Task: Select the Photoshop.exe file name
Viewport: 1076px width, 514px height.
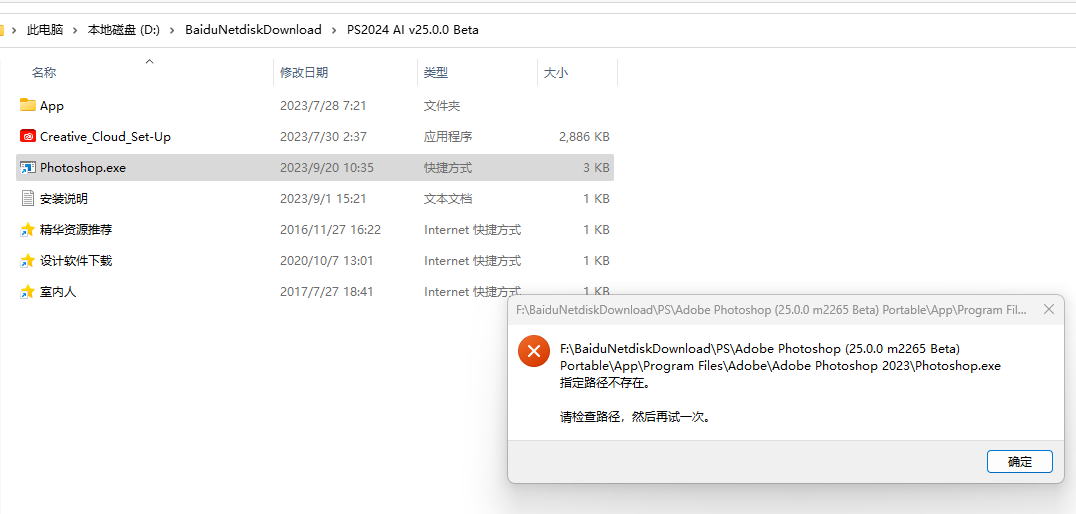Action: (82, 167)
